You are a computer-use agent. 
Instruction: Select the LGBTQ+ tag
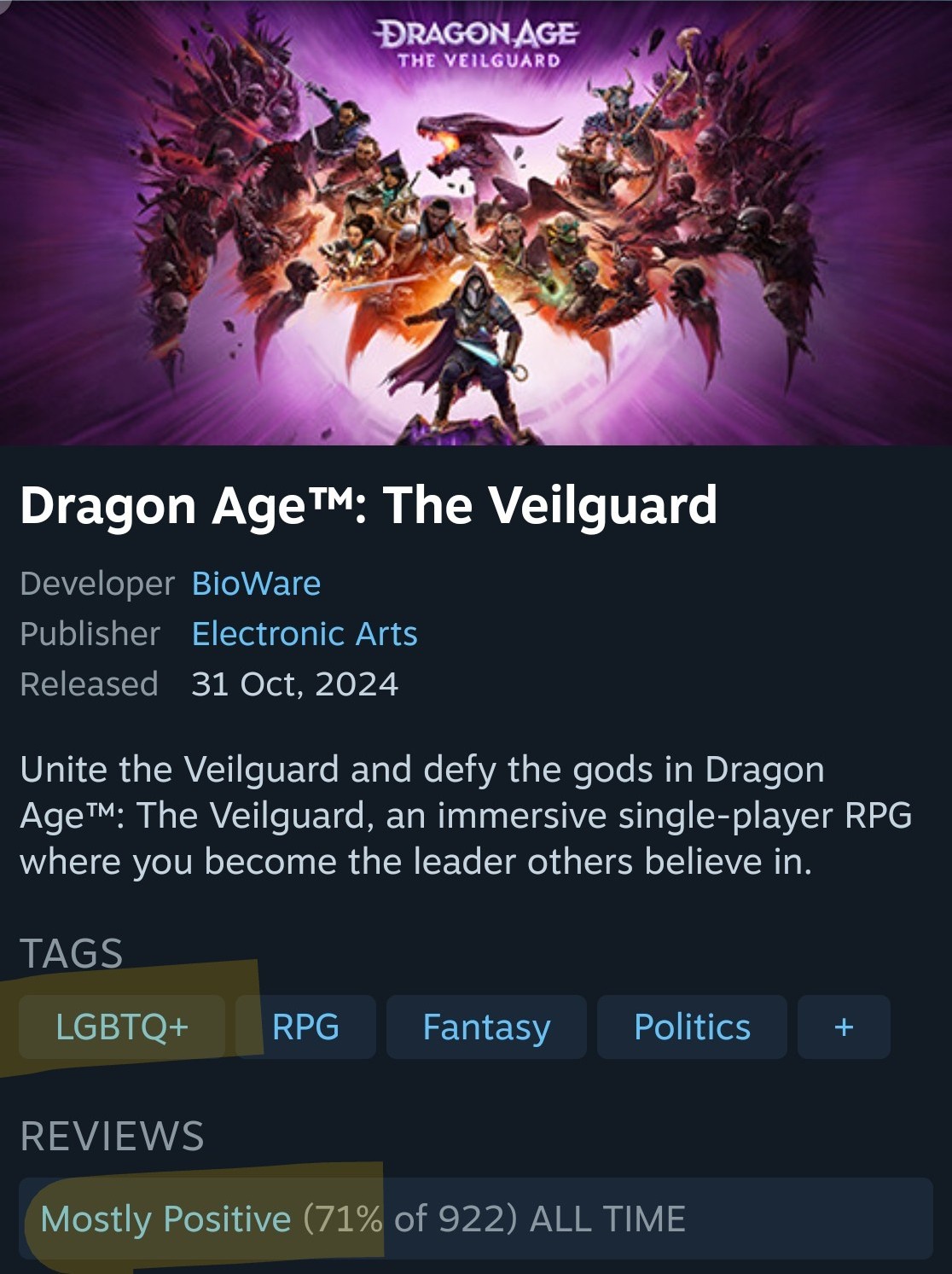[122, 1027]
